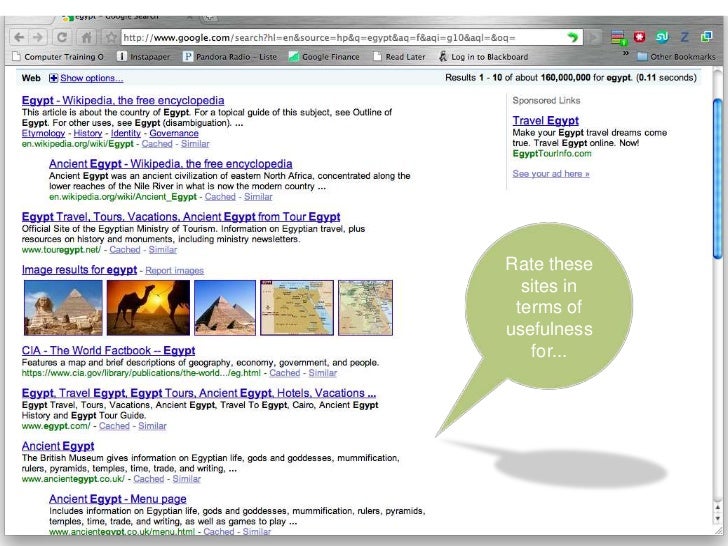This screenshot has height=546, width=728.
Task: Expand search options with the plus icon
Action: pyautogui.click(x=53, y=78)
